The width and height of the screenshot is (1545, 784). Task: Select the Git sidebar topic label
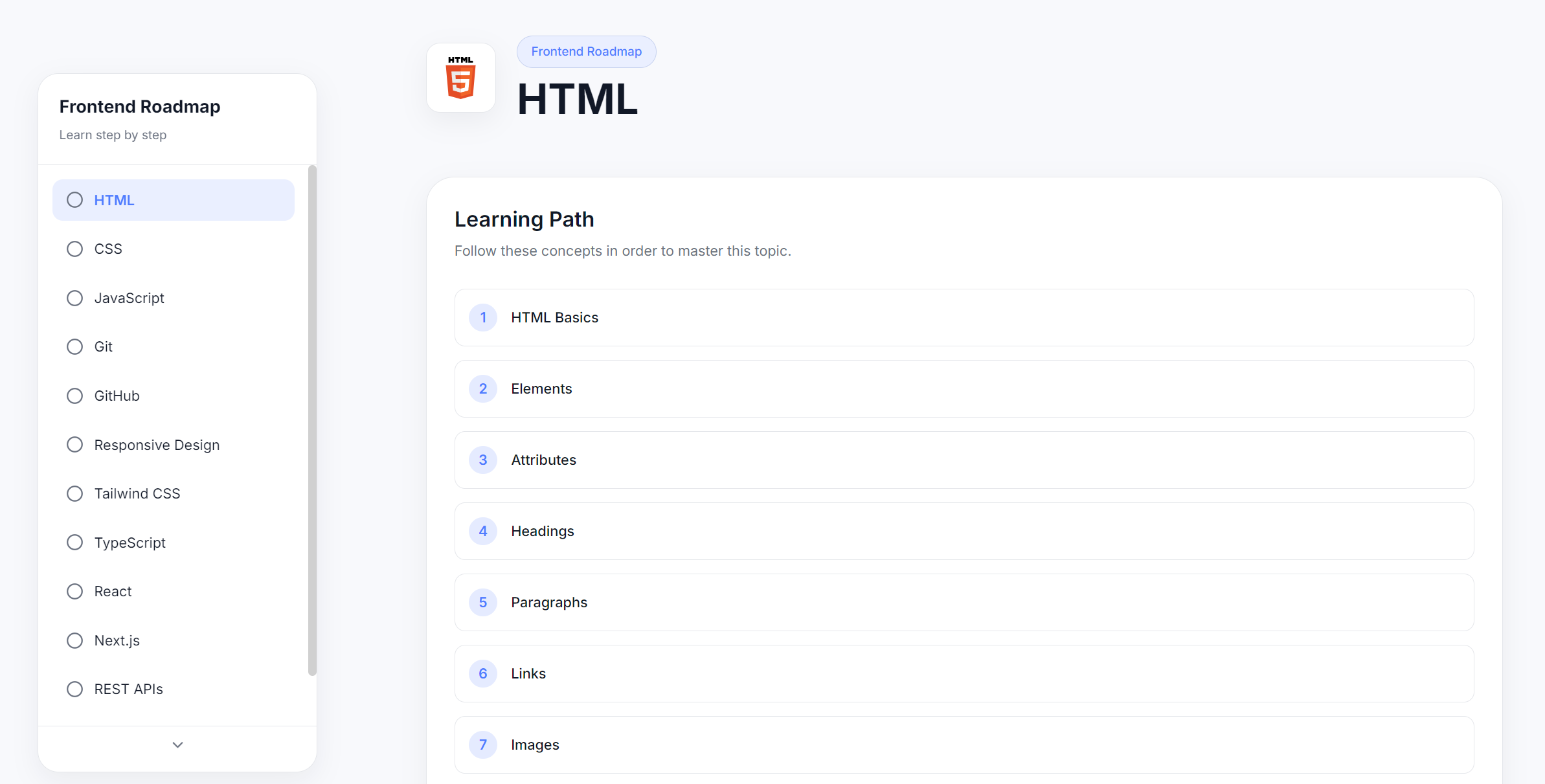coord(104,347)
